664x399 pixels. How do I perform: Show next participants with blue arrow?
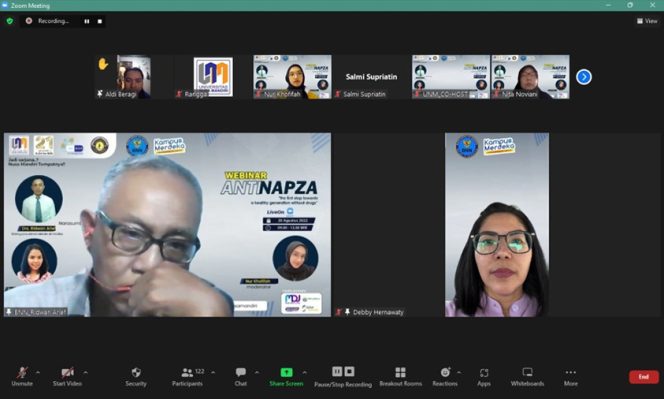point(584,77)
